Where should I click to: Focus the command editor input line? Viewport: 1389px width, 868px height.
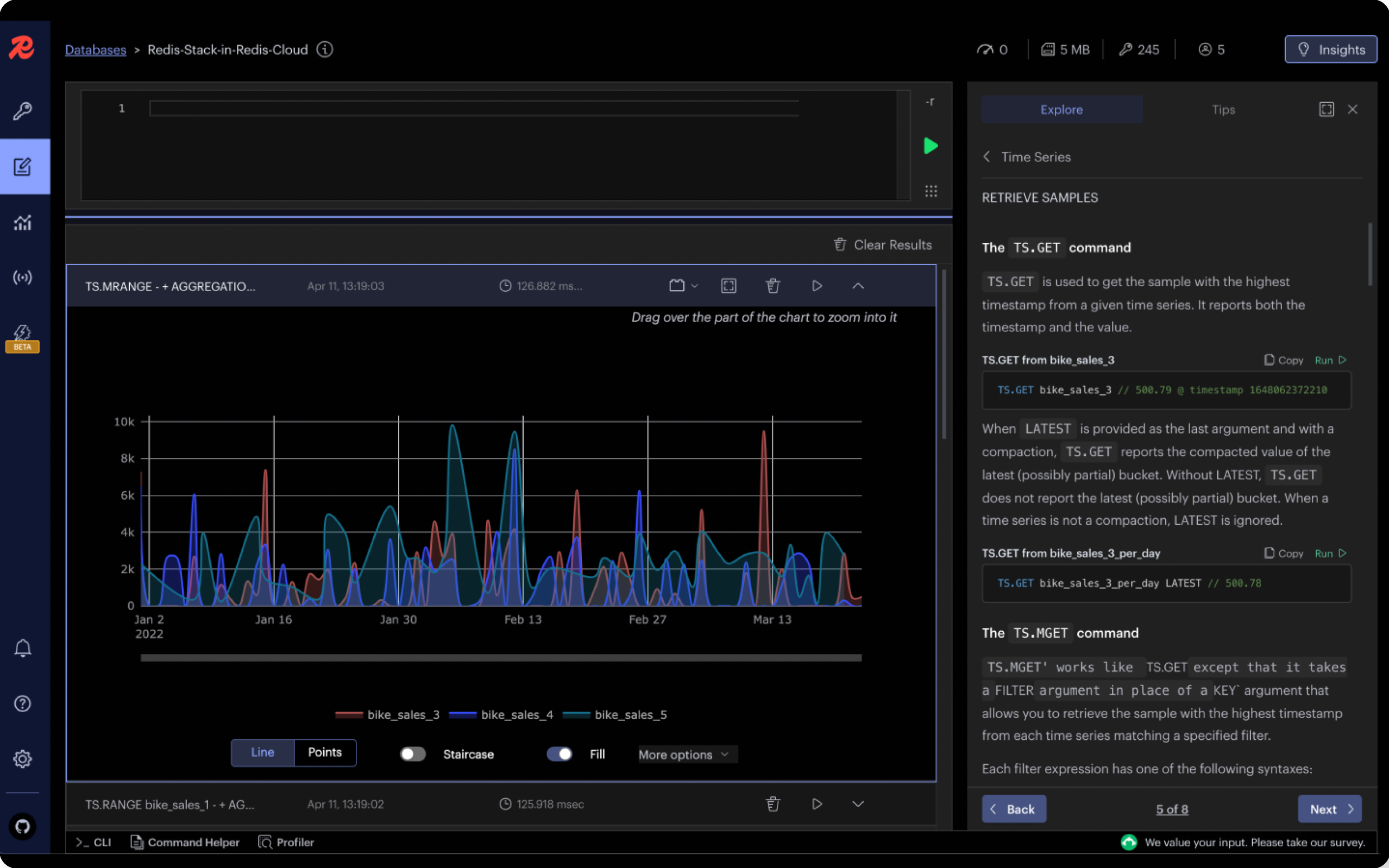pos(474,108)
